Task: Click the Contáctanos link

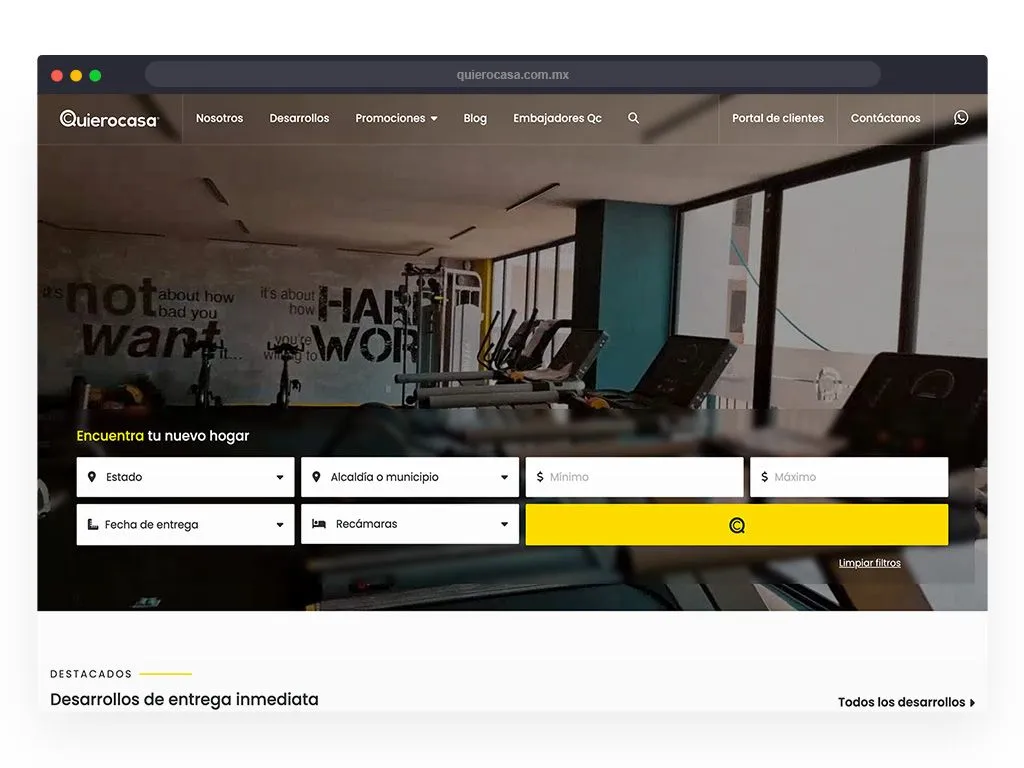Action: pyautogui.click(x=885, y=118)
